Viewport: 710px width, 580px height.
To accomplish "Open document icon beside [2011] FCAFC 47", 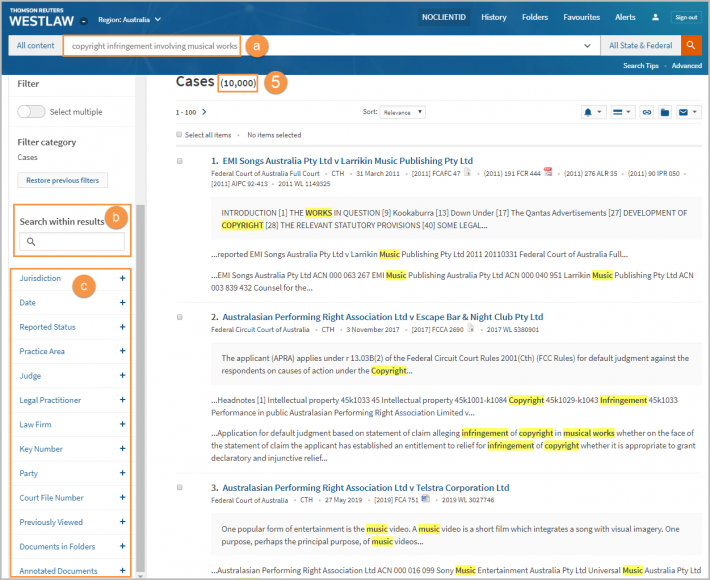I will tap(467, 172).
